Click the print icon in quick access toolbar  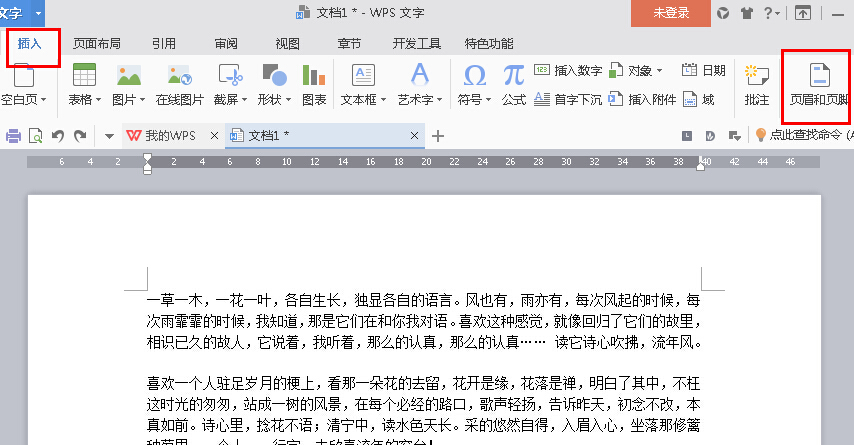[x=14, y=136]
